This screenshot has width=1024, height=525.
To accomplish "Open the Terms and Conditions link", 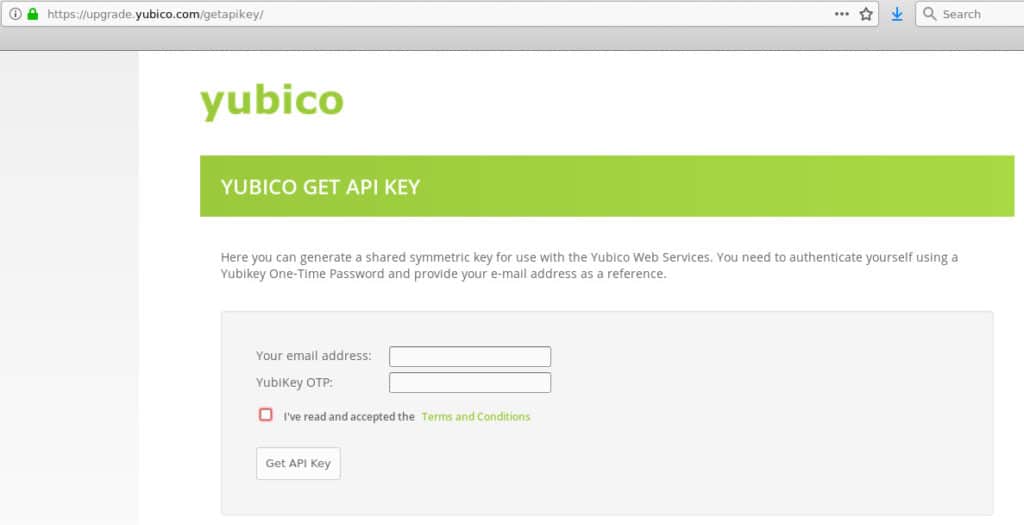I will [x=476, y=417].
